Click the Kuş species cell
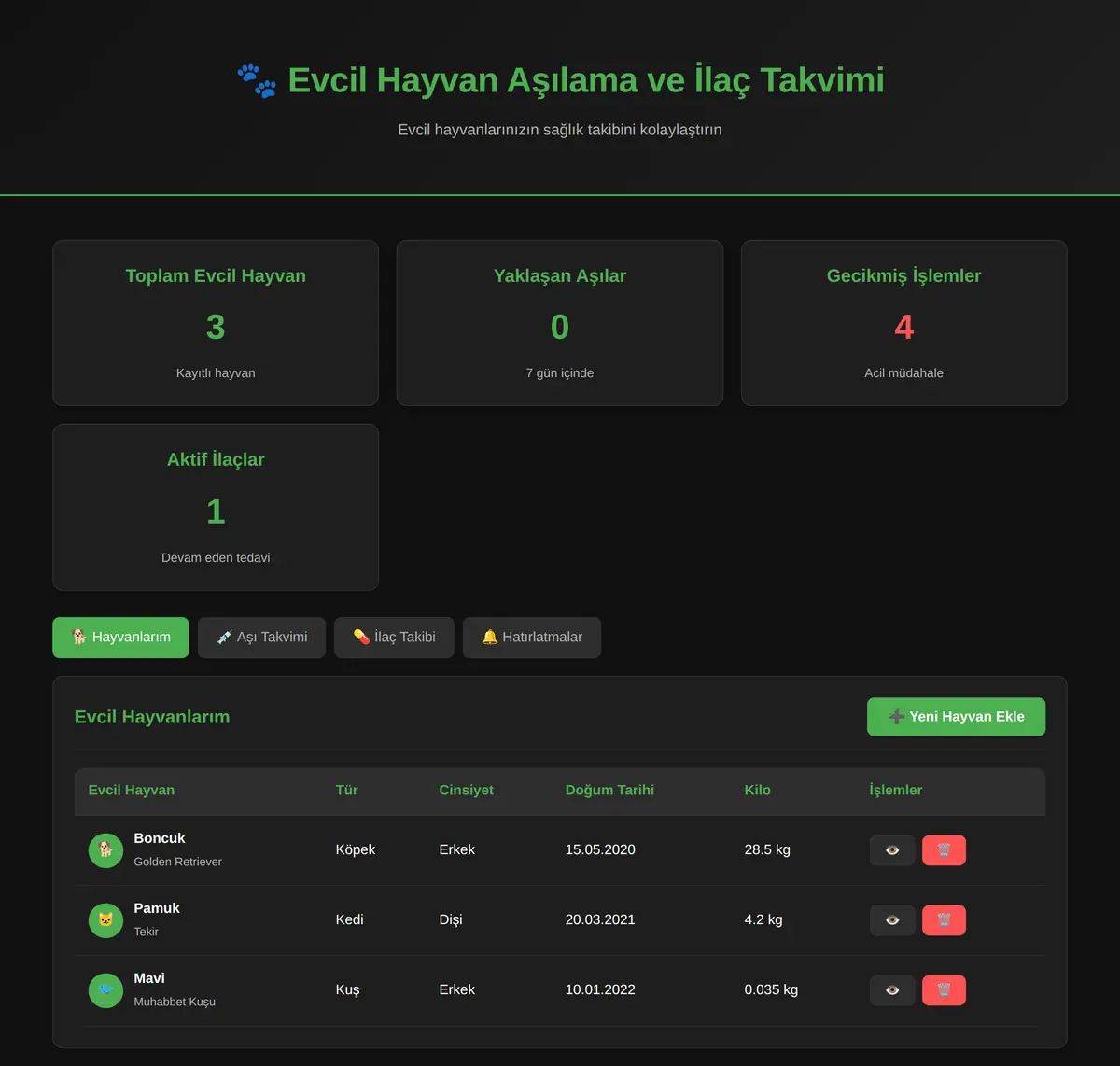The image size is (1120, 1066). [348, 989]
